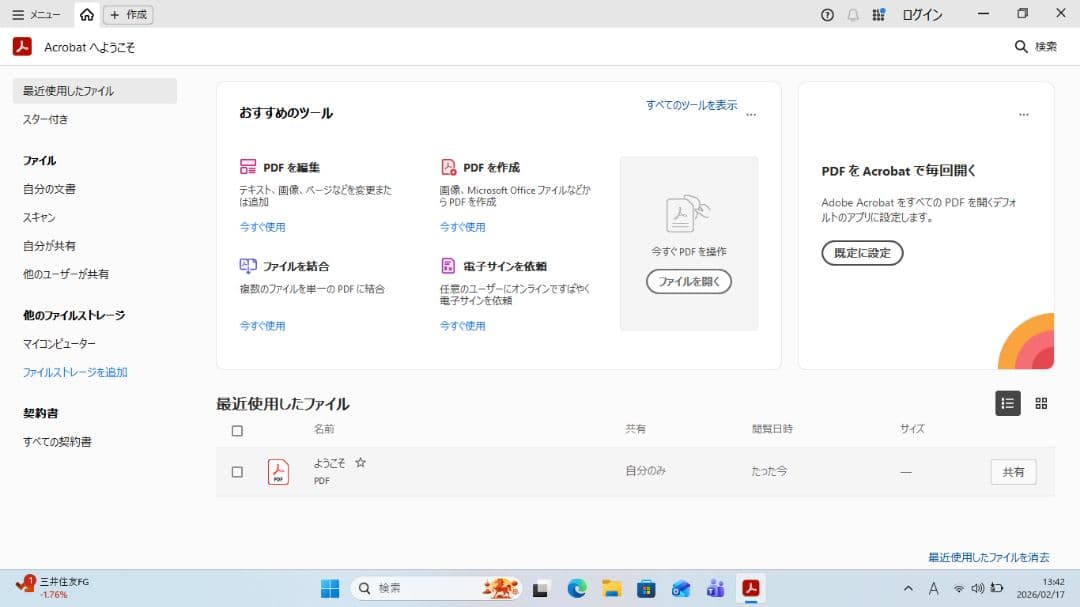Open 自分の文書 in the sidebar

pos(49,189)
